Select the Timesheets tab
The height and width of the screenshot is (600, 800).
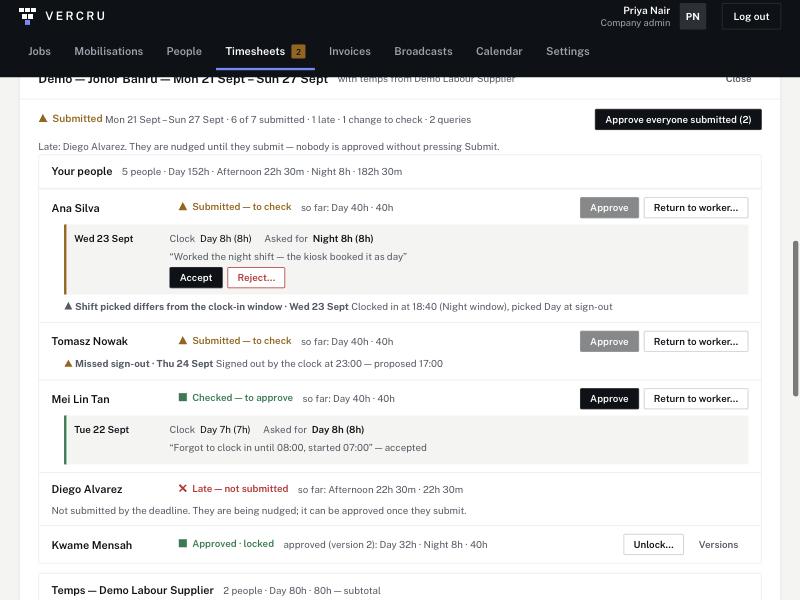point(265,51)
